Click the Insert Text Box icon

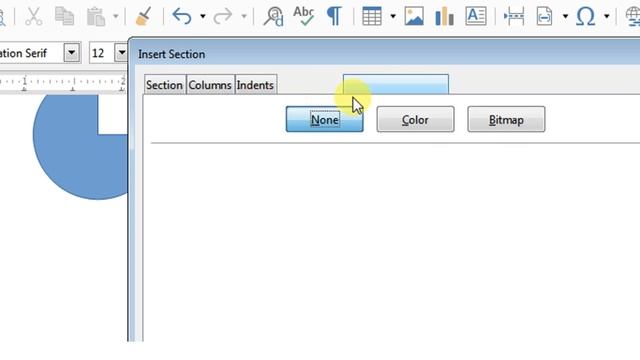click(476, 16)
